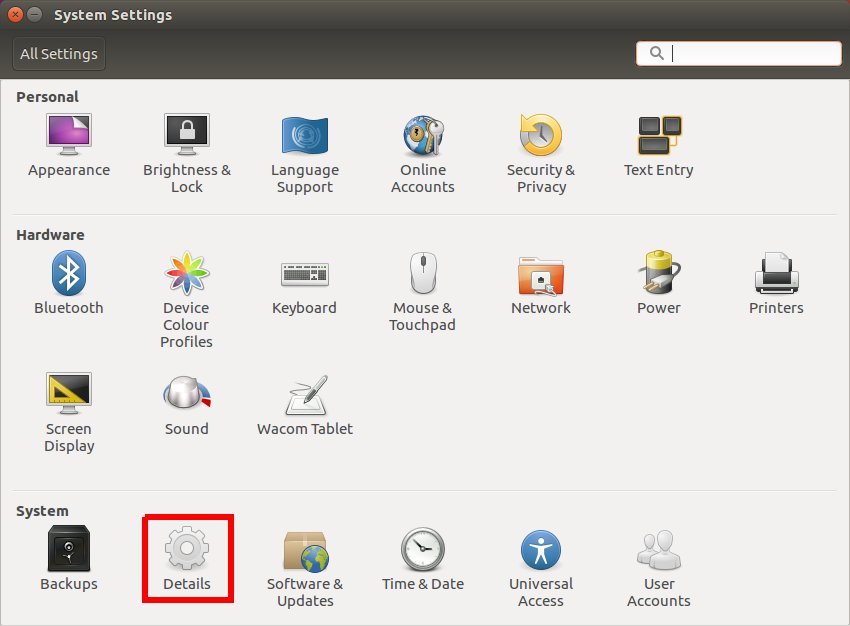Minimize the System Settings window
The width and height of the screenshot is (850, 626).
click(35, 15)
